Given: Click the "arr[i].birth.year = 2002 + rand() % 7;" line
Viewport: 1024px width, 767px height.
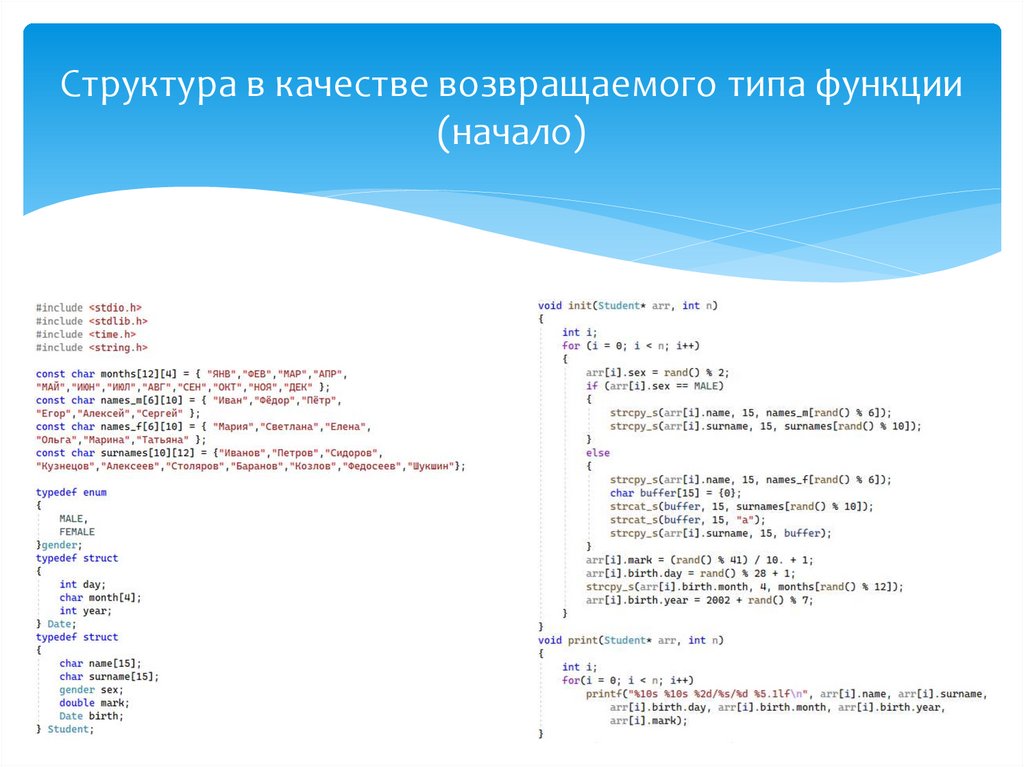Looking at the screenshot, I should point(699,600).
